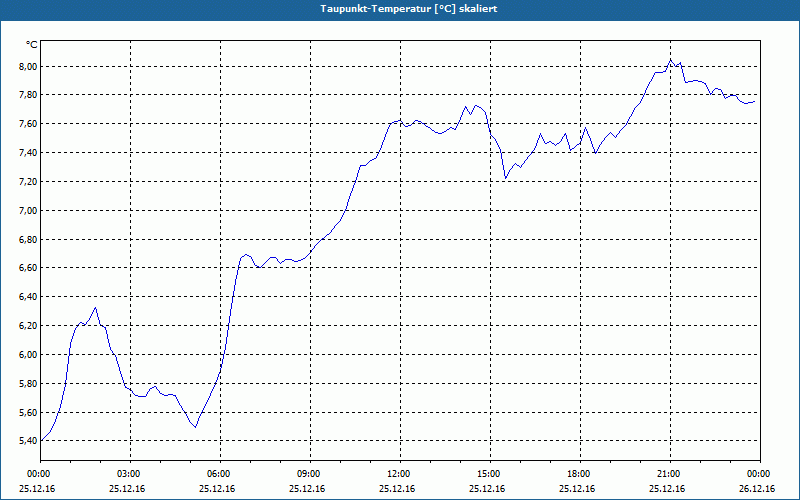The image size is (800, 500).
Task: Select the 6,20 y-axis value
Action: pos(29,326)
